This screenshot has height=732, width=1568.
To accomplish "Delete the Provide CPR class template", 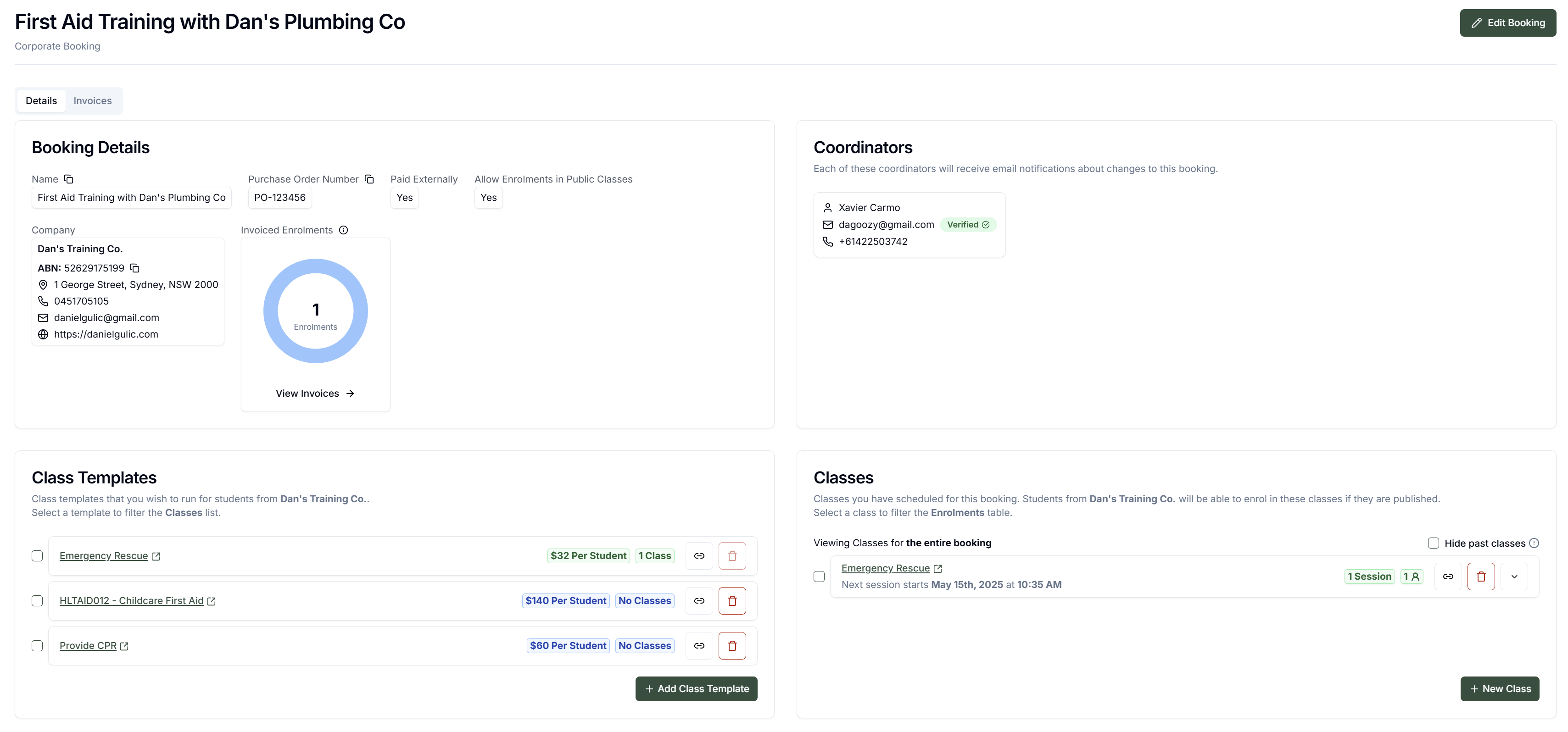I will (731, 646).
